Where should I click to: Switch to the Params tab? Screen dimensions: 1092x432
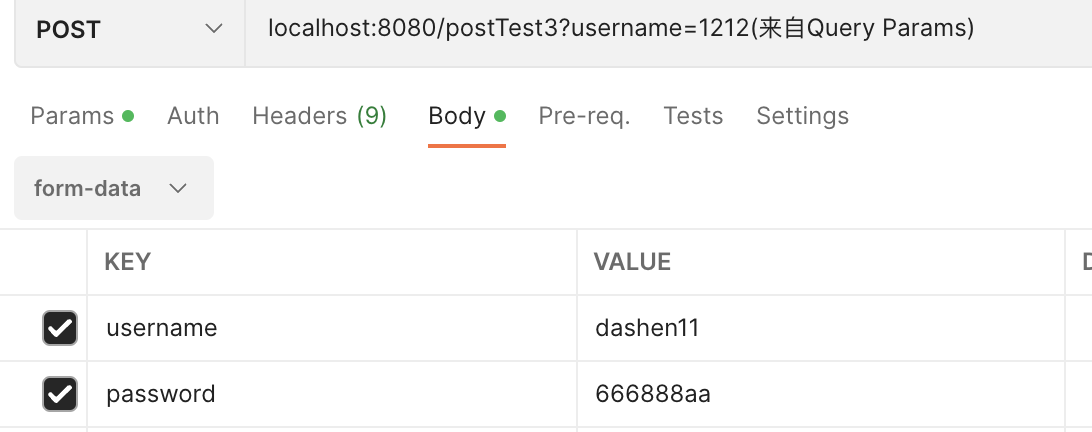[72, 116]
